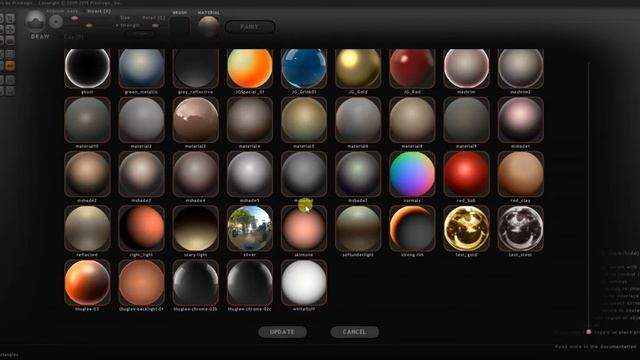This screenshot has height=360, width=640.
Task: Select the material4 sphere
Action: point(250,120)
